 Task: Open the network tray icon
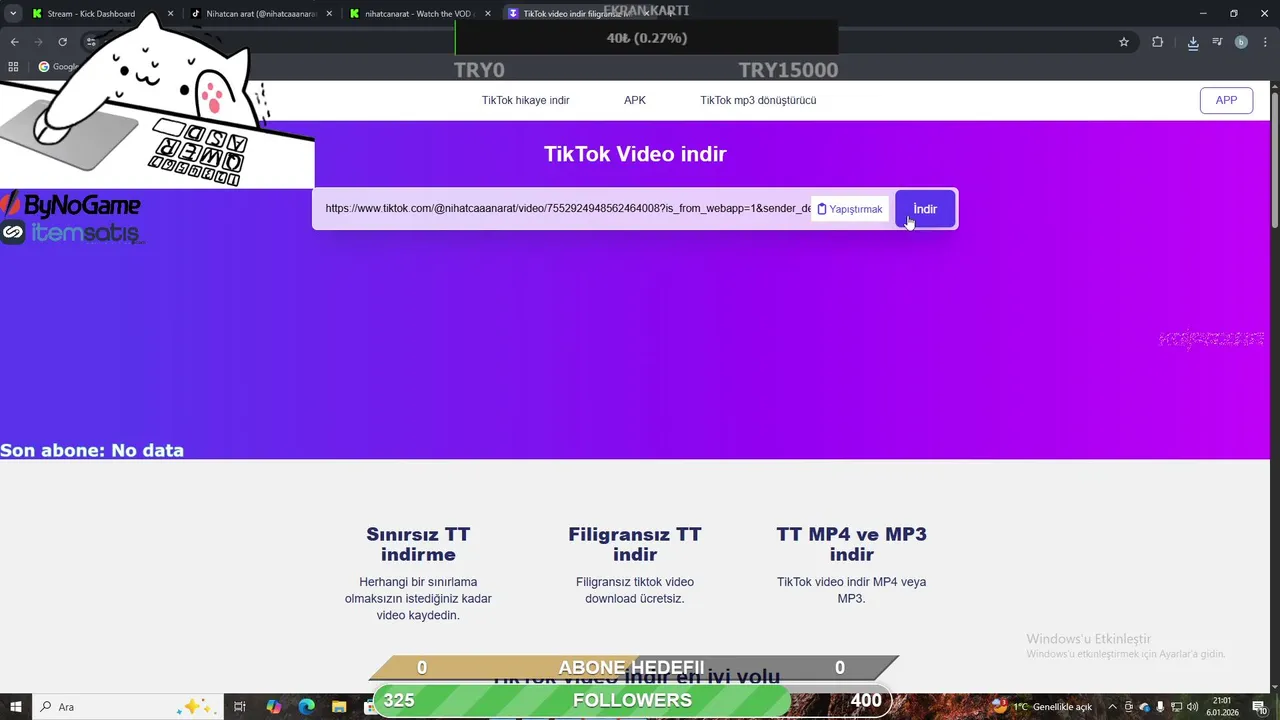click(x=1174, y=707)
